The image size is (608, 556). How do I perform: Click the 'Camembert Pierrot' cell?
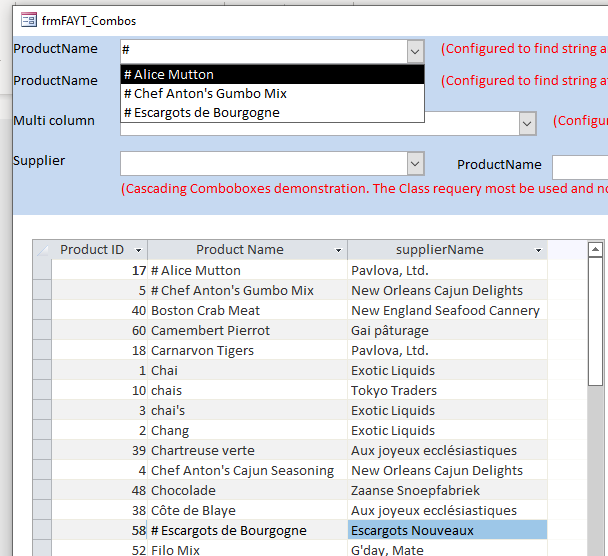247,330
